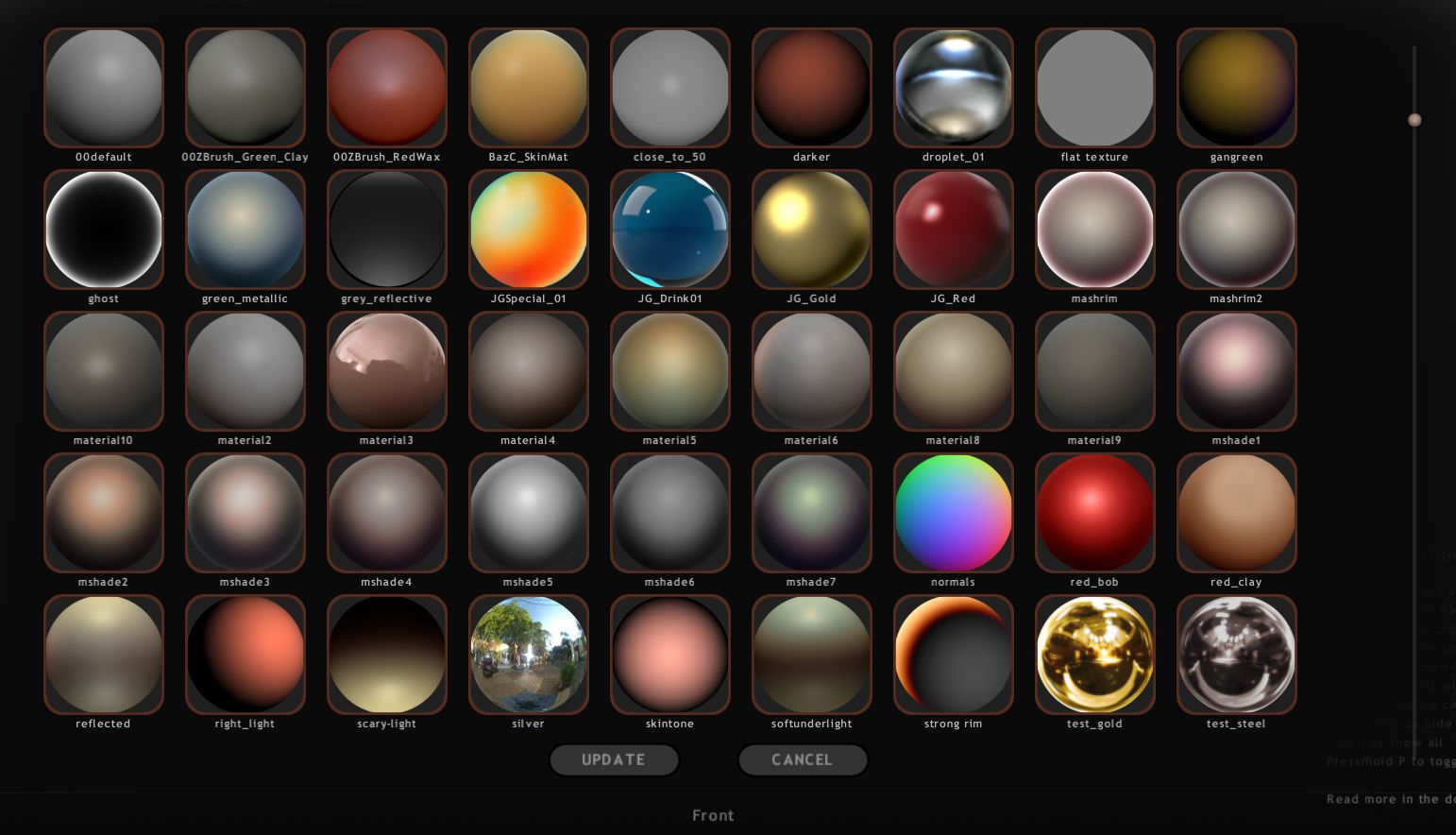This screenshot has width=1456, height=835.
Task: Choose the softunderlight material
Action: tap(812, 655)
